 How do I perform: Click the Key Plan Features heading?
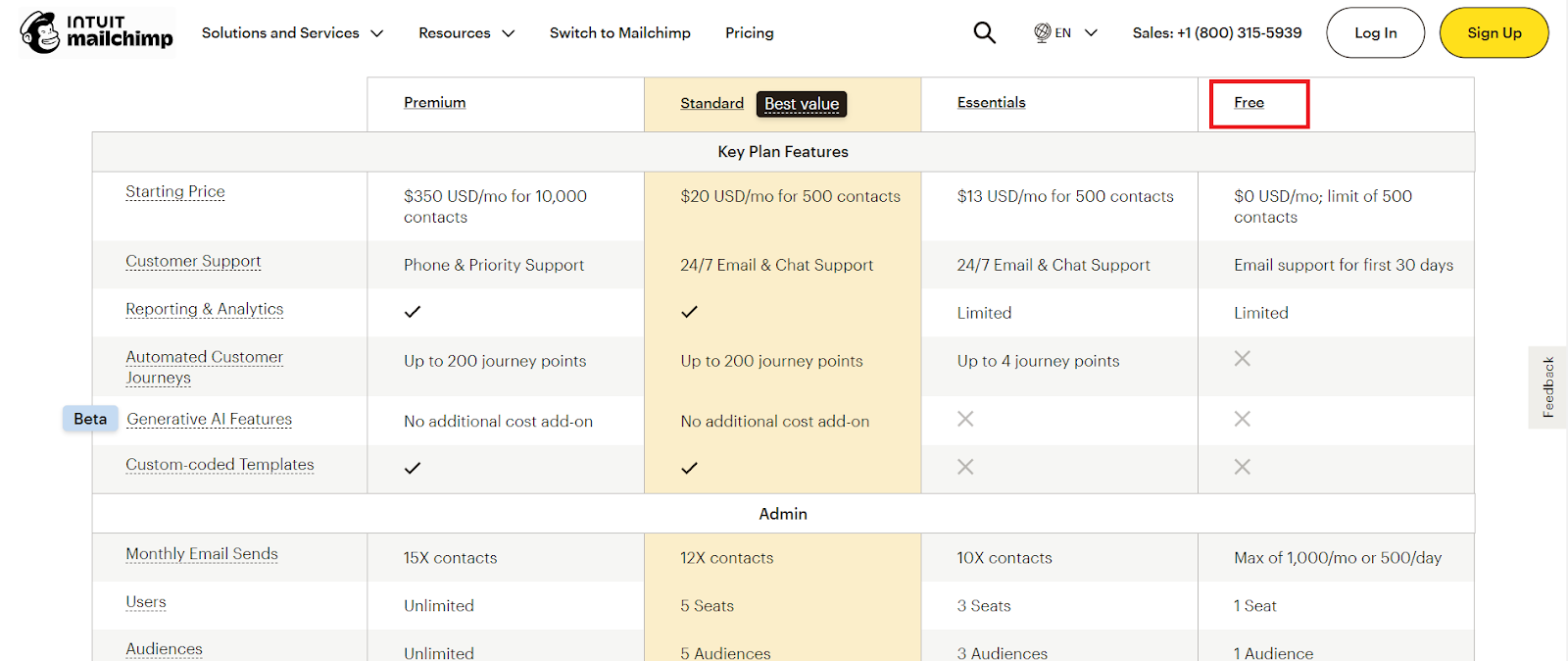coord(783,152)
